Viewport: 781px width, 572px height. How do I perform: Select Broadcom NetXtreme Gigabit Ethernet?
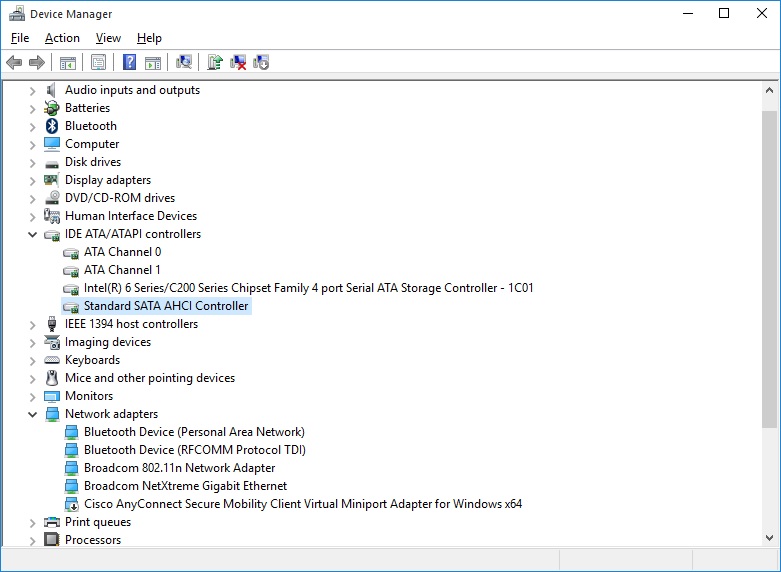(x=185, y=486)
